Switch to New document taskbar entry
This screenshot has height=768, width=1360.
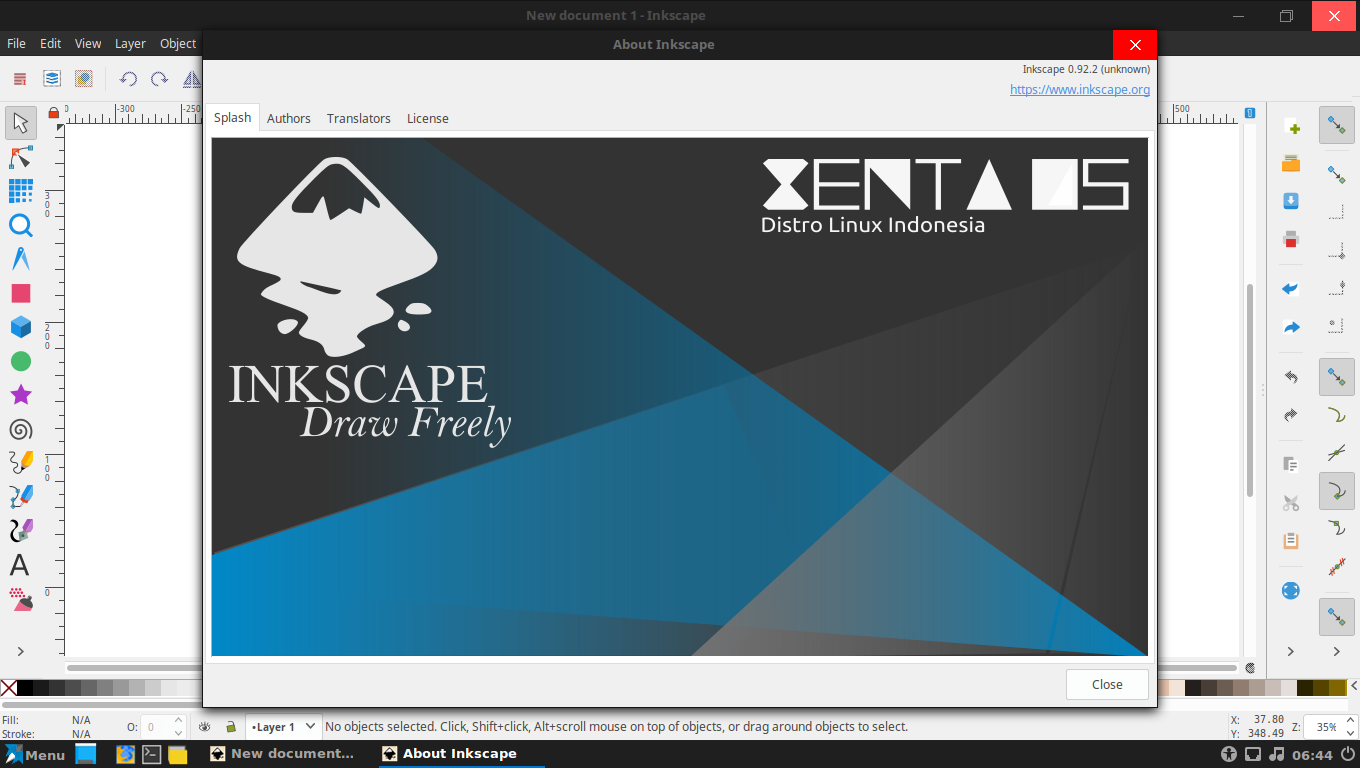point(282,753)
